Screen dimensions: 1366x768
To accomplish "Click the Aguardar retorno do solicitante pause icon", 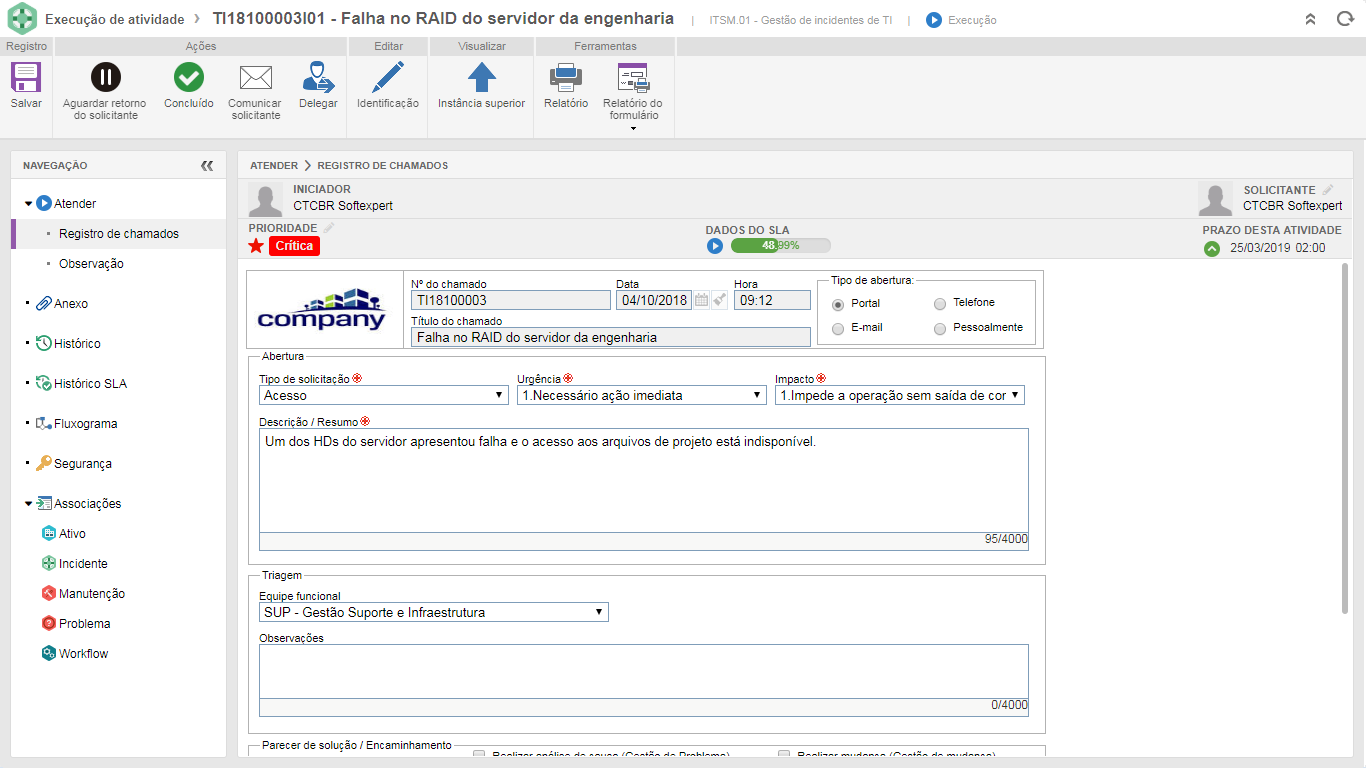I will coord(105,78).
